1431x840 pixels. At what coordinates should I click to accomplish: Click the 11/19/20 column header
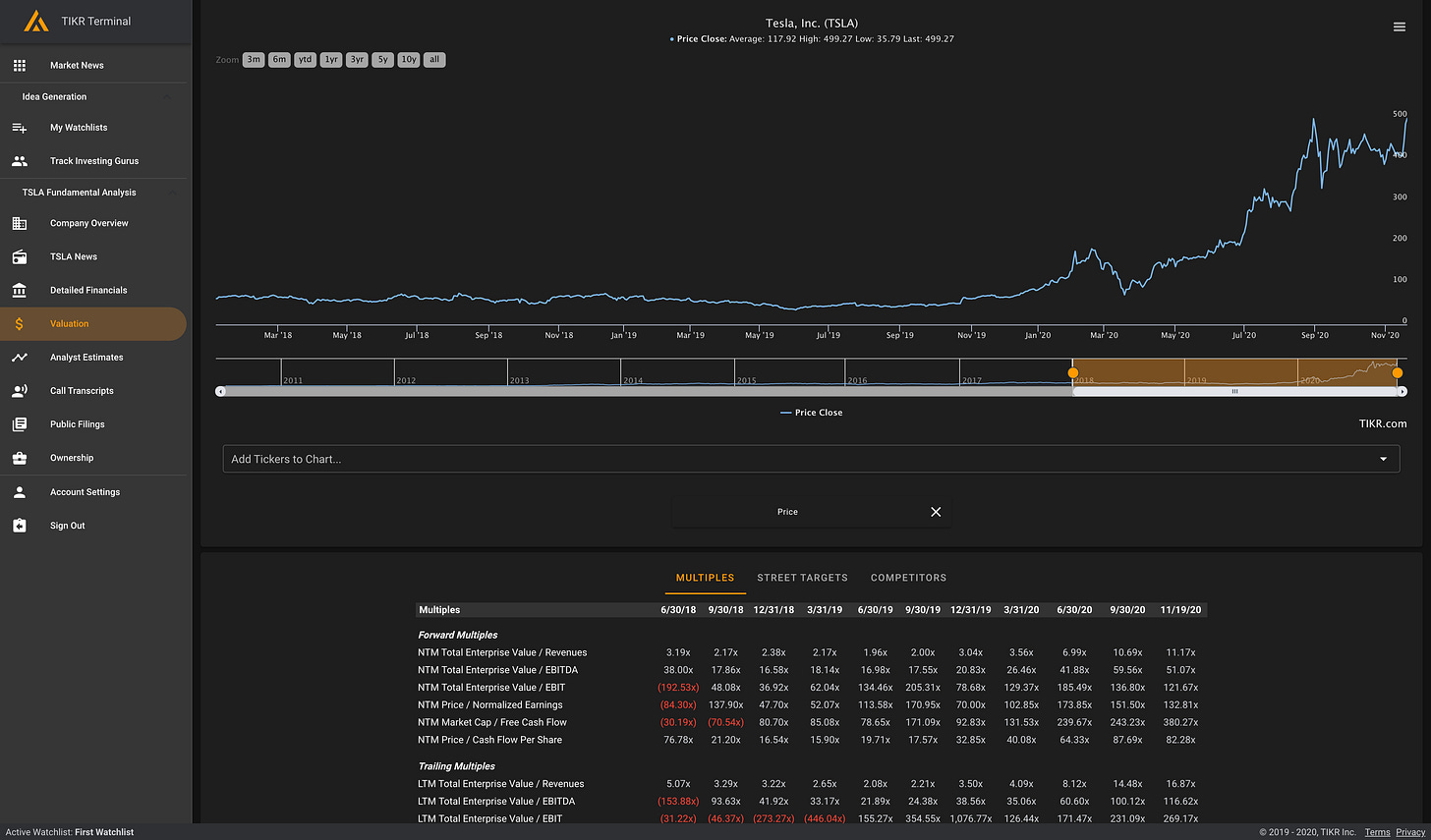point(1180,610)
